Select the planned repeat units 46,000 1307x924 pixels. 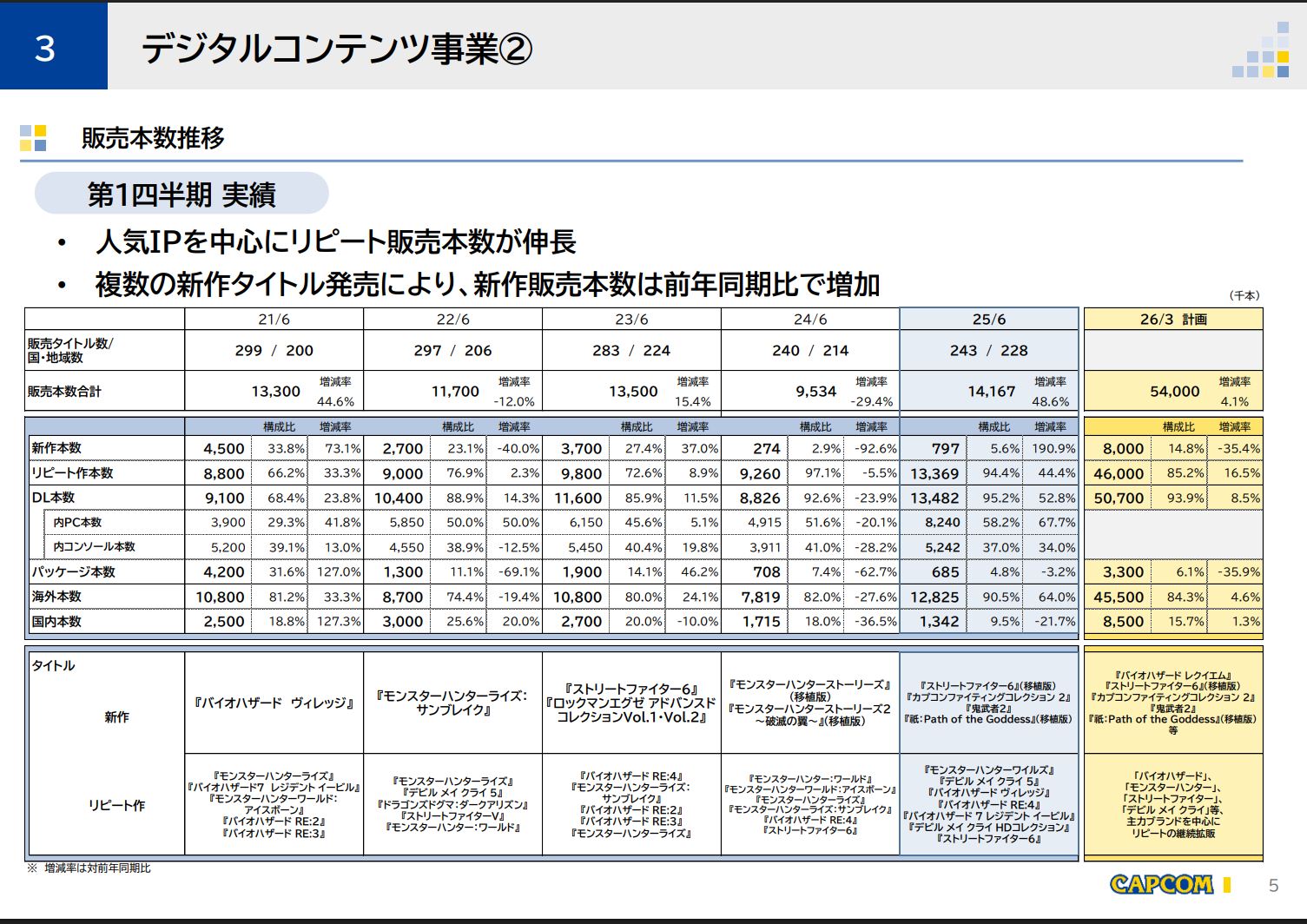[x=1119, y=474]
